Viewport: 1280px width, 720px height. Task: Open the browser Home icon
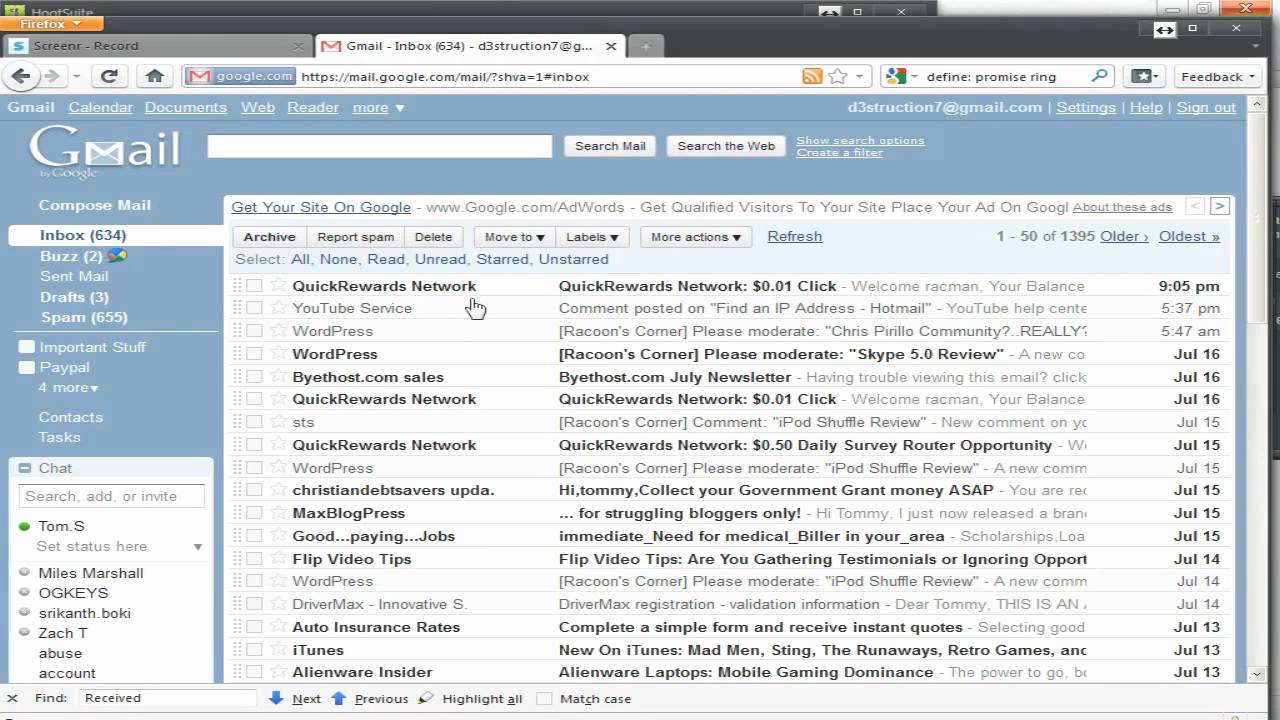coord(154,76)
